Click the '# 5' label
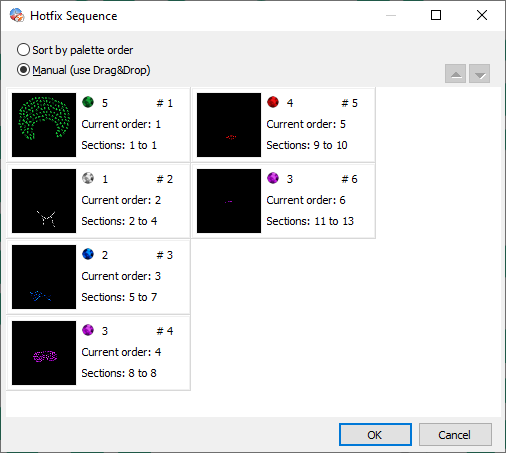 [350, 103]
